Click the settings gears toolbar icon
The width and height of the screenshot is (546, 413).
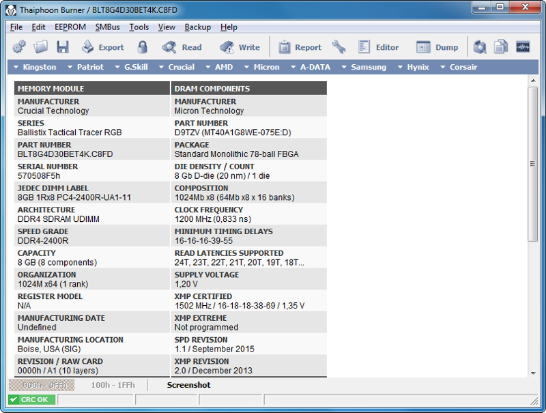(x=19, y=47)
